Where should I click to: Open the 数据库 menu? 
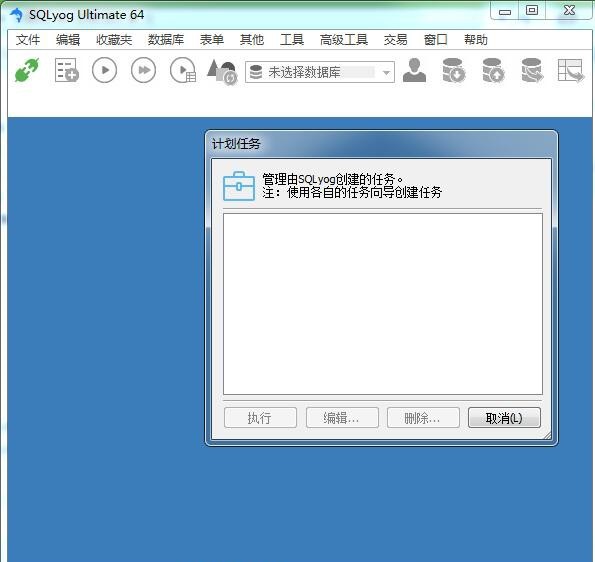pos(166,39)
